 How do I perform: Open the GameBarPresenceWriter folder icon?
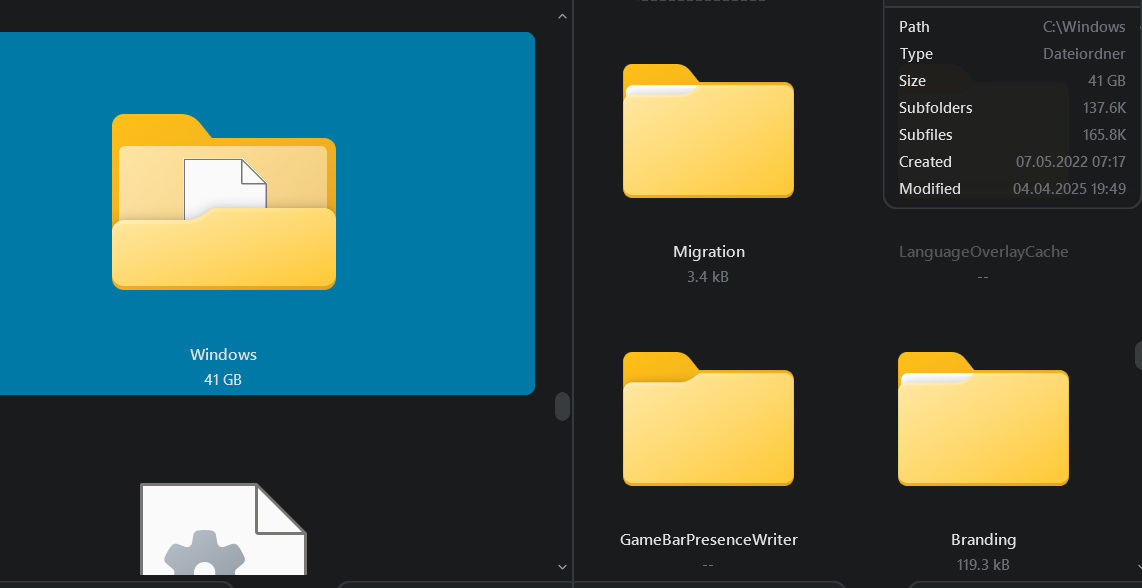tap(708, 419)
